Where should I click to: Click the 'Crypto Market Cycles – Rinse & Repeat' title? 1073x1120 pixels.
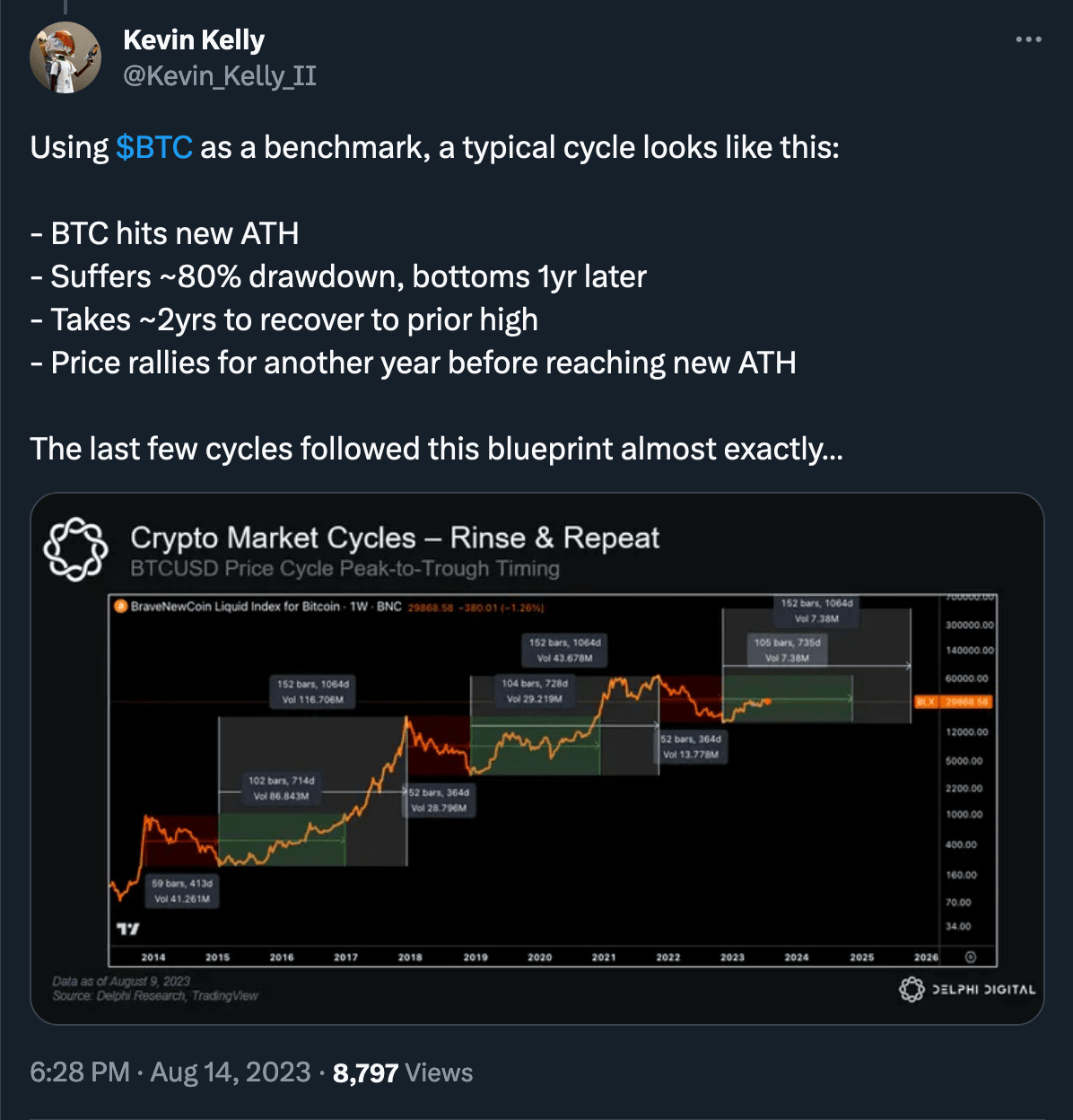[x=395, y=538]
